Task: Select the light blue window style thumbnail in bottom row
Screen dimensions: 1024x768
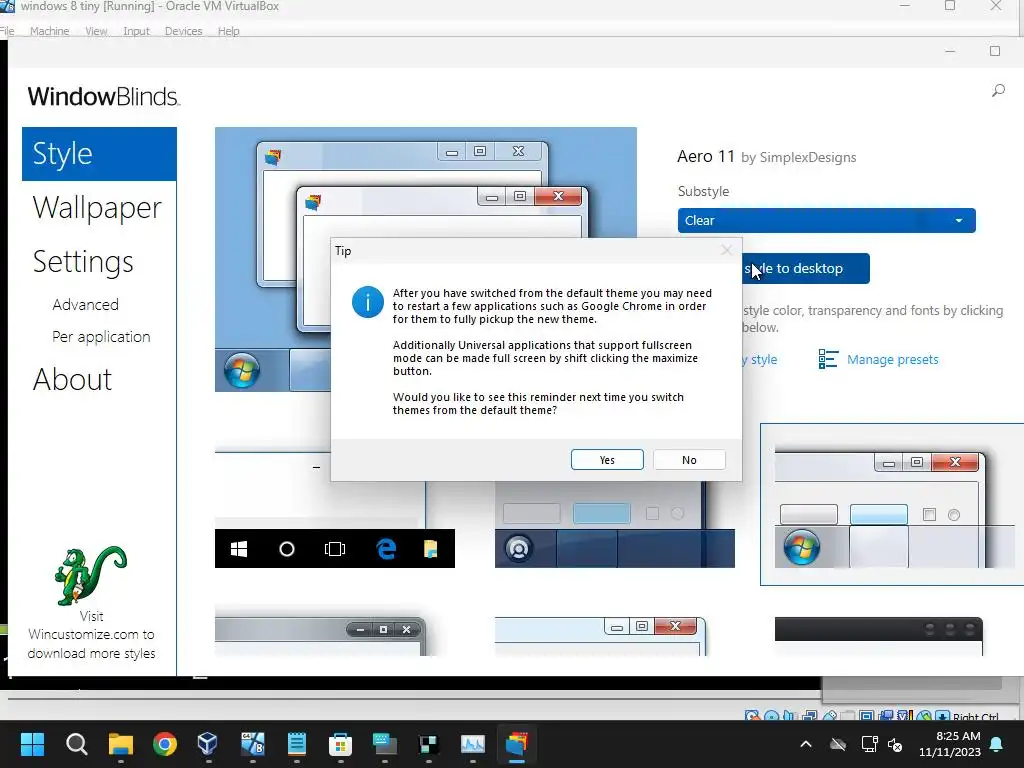Action: pyautogui.click(x=600, y=635)
